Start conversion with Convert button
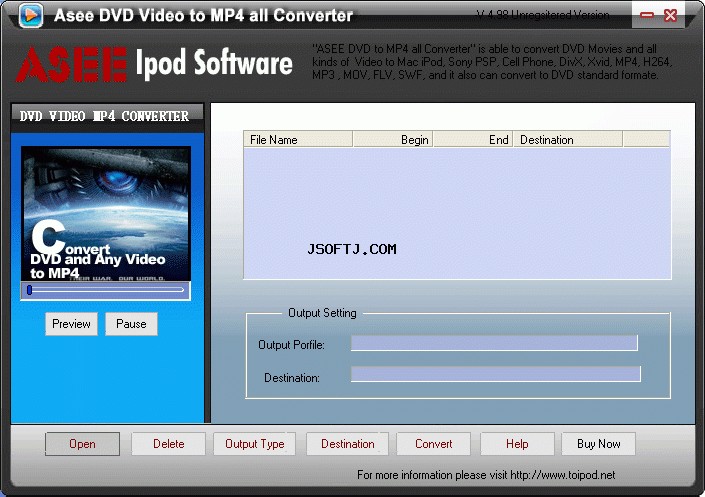 pyautogui.click(x=433, y=444)
